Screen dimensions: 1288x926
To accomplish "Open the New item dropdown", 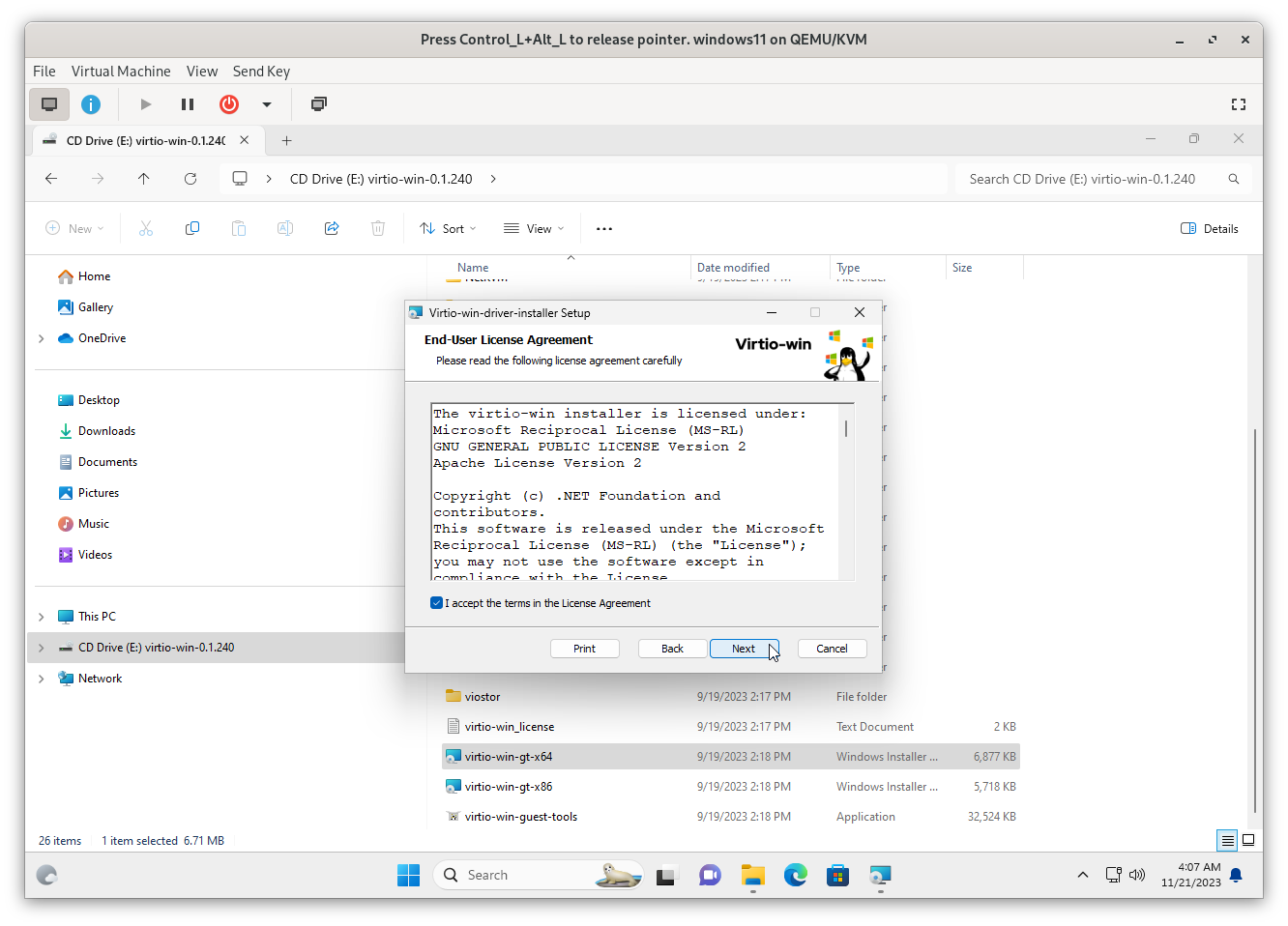I will tap(74, 229).
